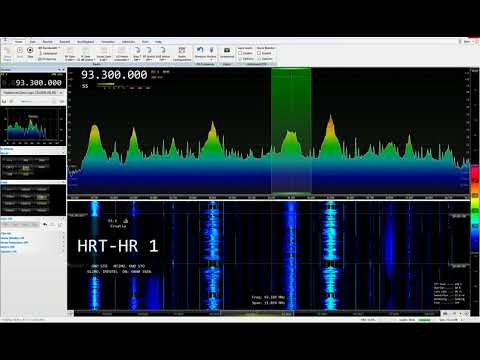Open the View ribbon tab
Screen dimensions: 480x360
point(33,42)
